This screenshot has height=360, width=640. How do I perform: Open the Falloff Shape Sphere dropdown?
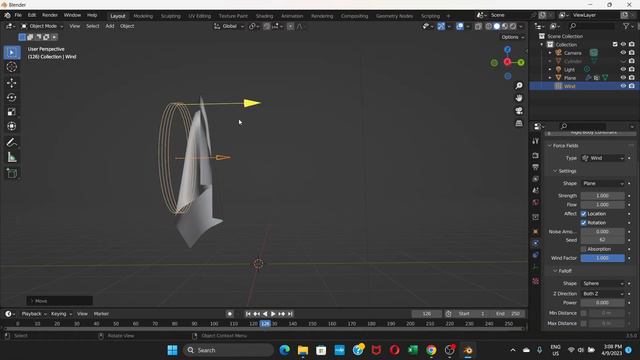(602, 283)
